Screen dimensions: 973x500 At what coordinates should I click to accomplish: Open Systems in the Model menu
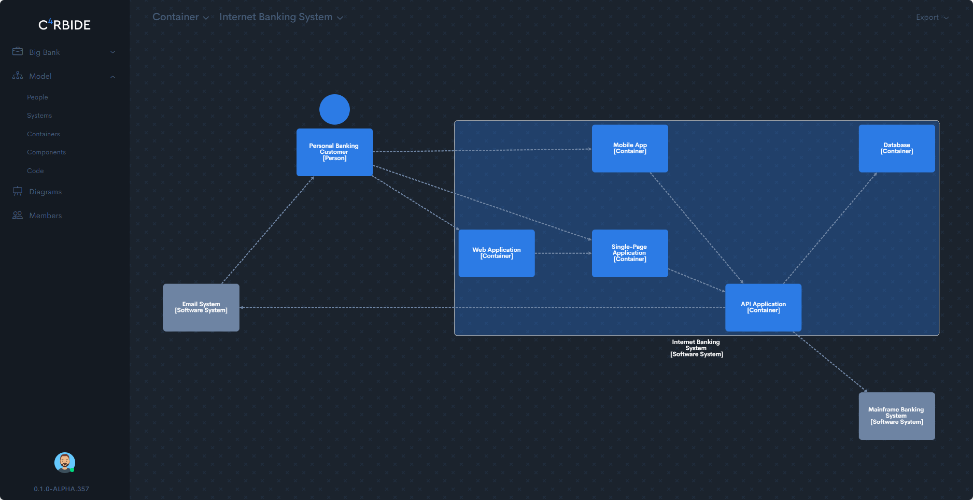coord(39,115)
